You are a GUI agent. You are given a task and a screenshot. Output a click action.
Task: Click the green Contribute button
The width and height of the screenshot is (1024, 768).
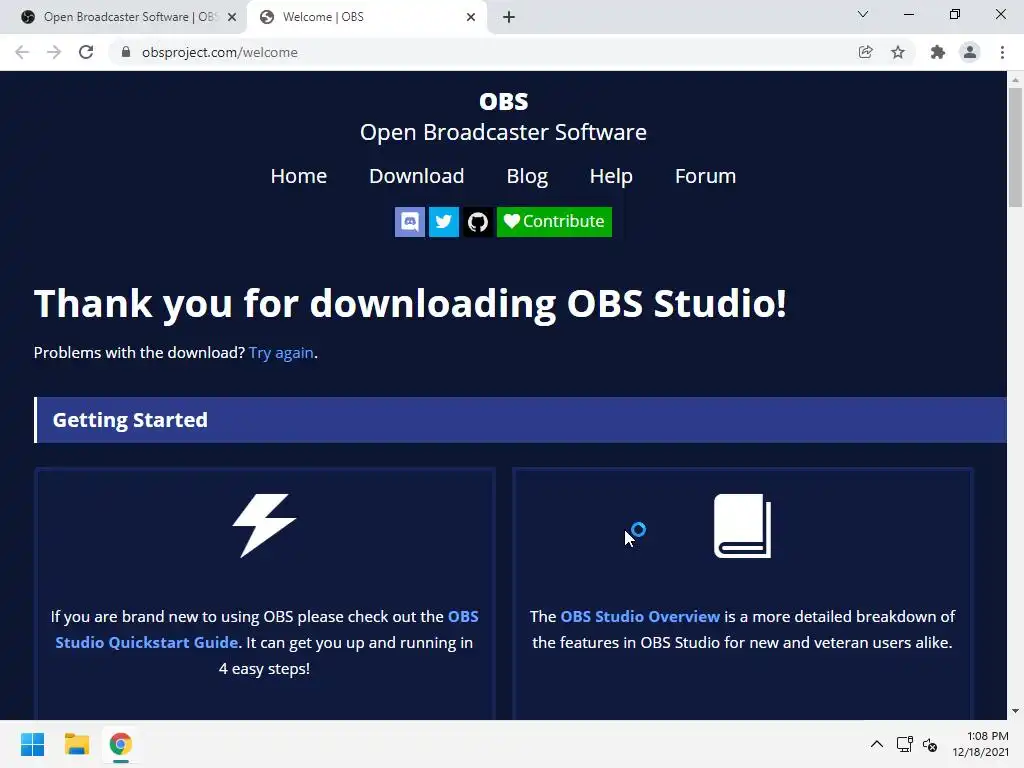pyautogui.click(x=554, y=222)
